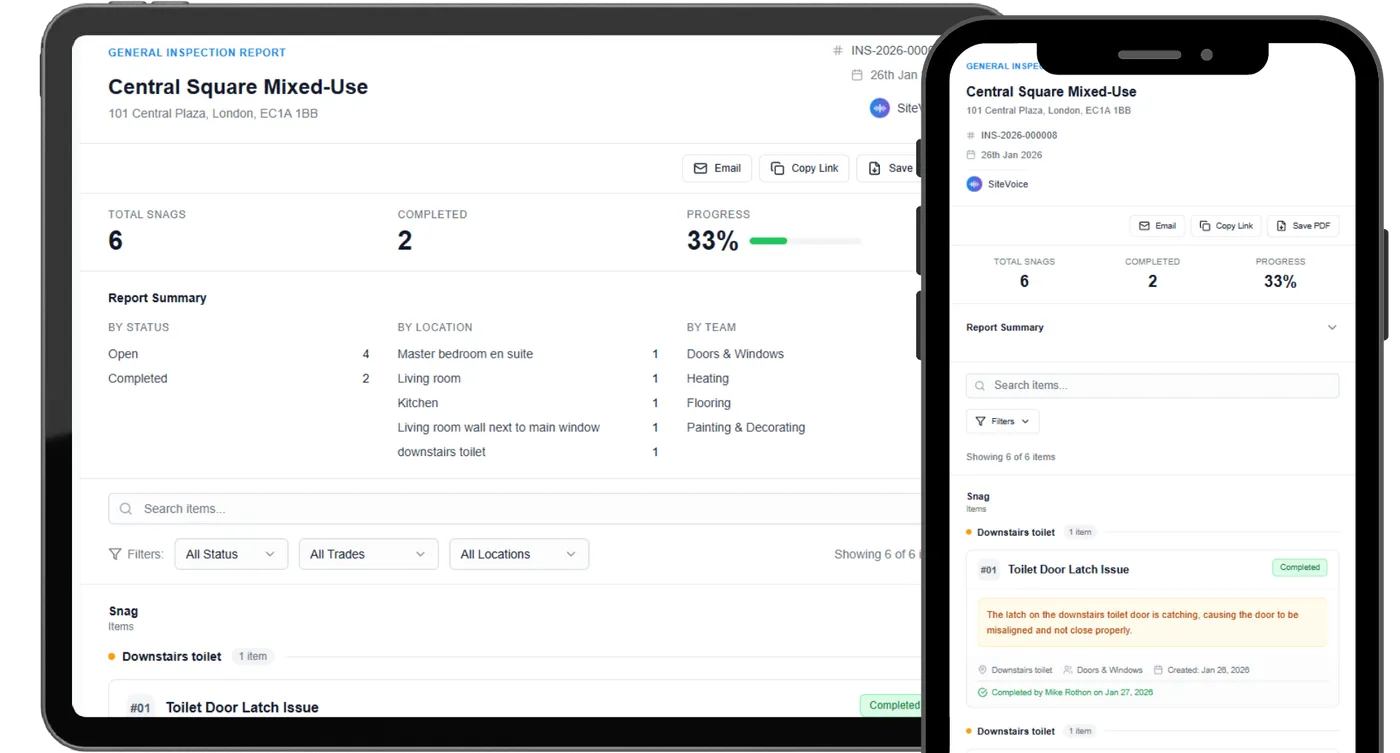1400x753 pixels.
Task: Click Toilet Door Latch Issue title on phone
Action: [x=1068, y=569]
